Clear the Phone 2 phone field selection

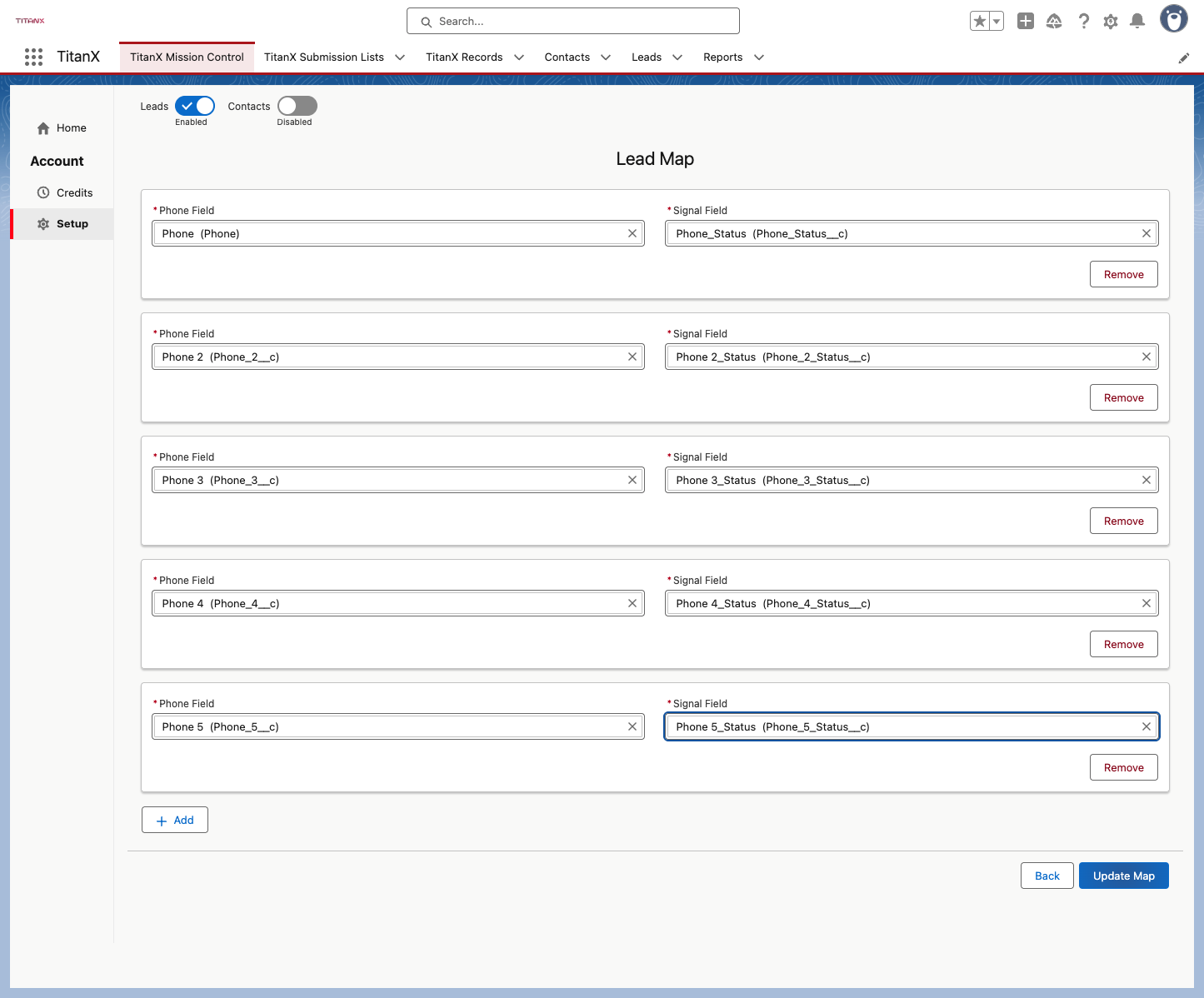point(632,357)
